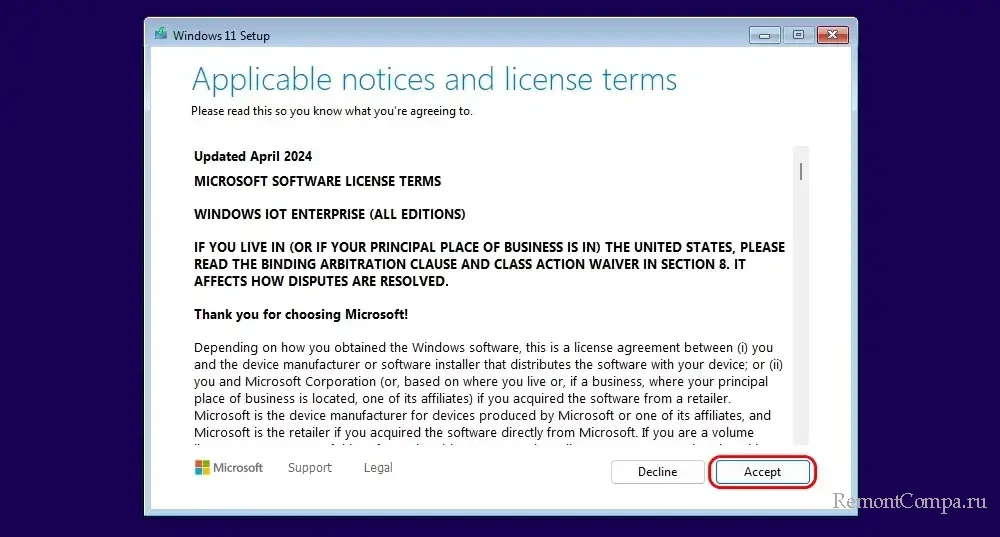The height and width of the screenshot is (537, 1000).
Task: Decline the license terms
Action: pos(658,472)
